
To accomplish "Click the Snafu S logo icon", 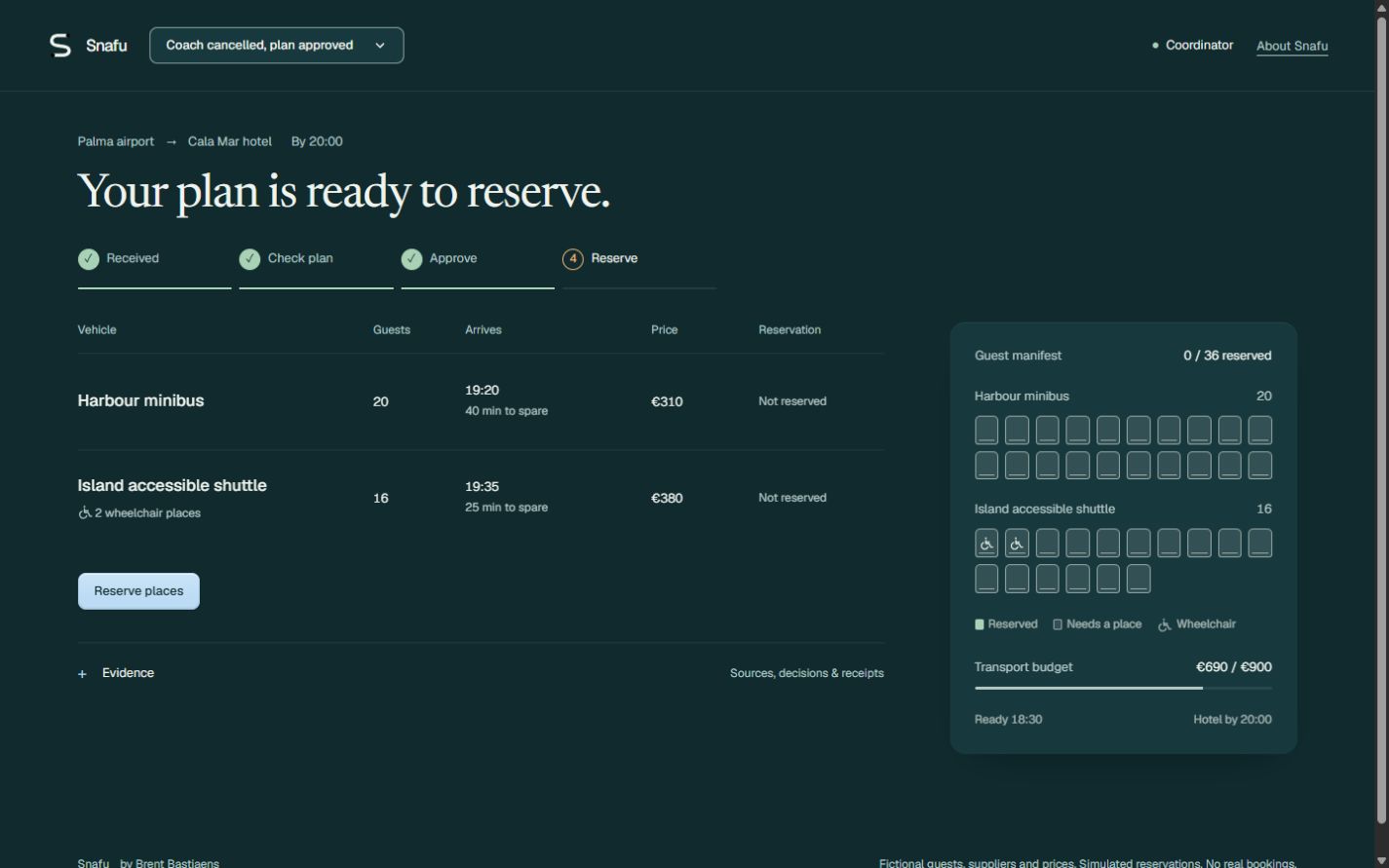I will [x=60, y=45].
